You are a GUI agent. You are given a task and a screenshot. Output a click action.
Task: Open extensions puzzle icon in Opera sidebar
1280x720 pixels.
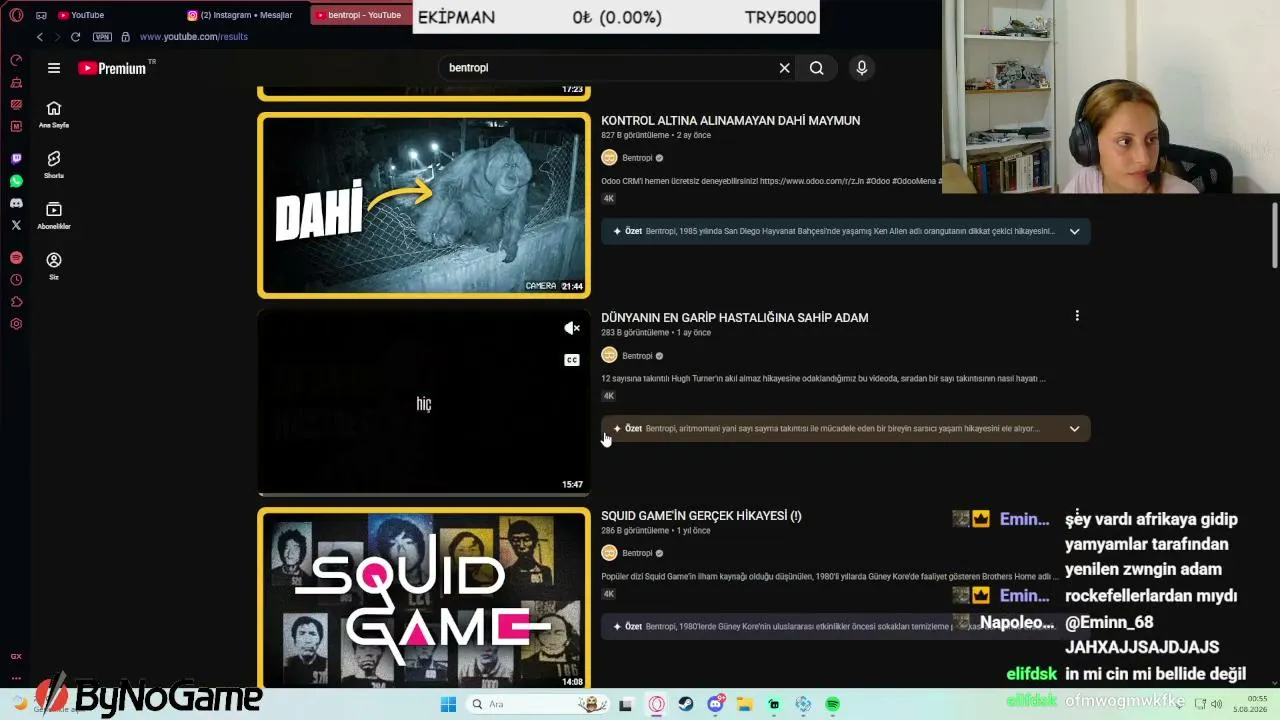[x=16, y=302]
